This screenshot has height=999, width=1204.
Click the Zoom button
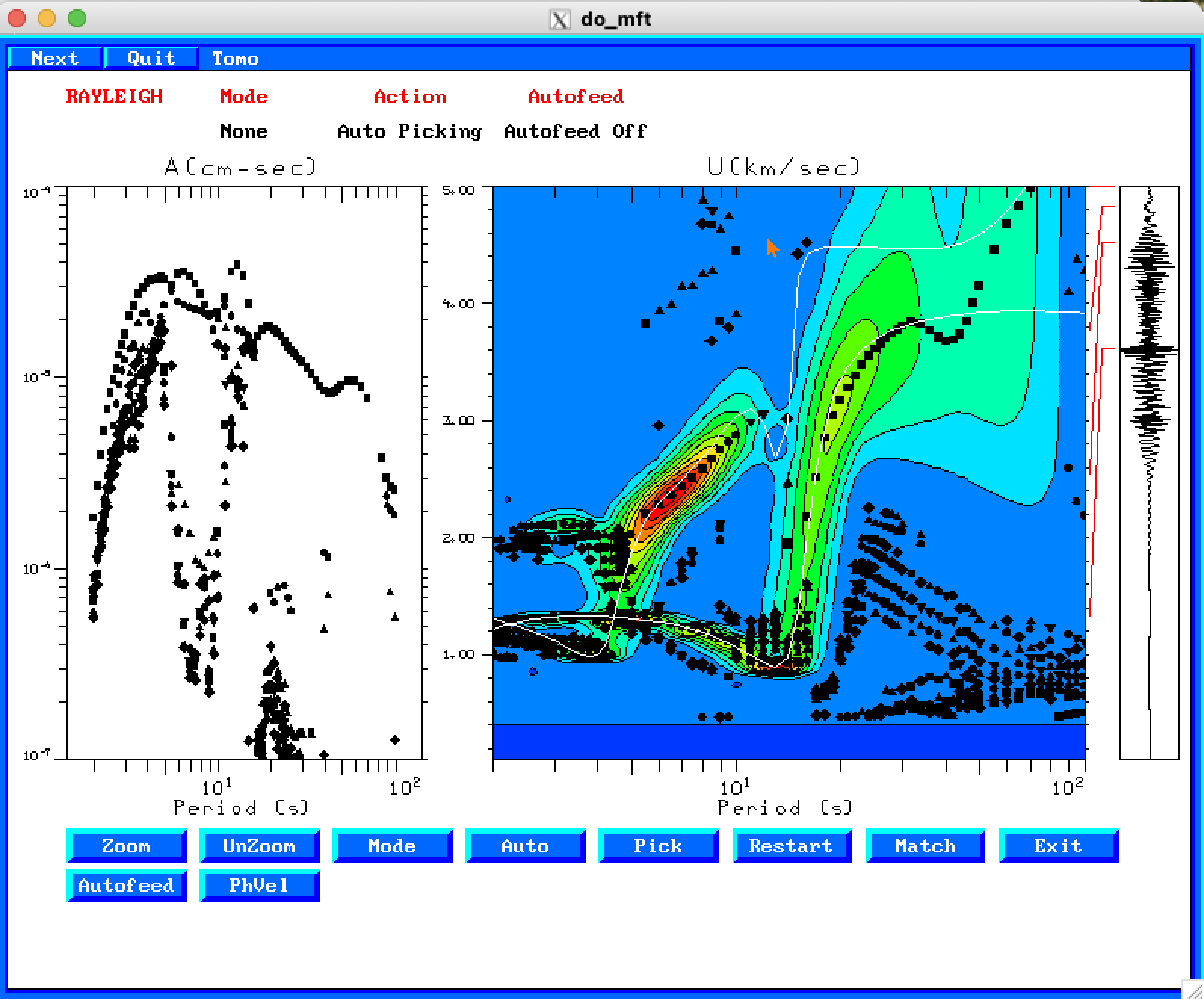coord(126,846)
